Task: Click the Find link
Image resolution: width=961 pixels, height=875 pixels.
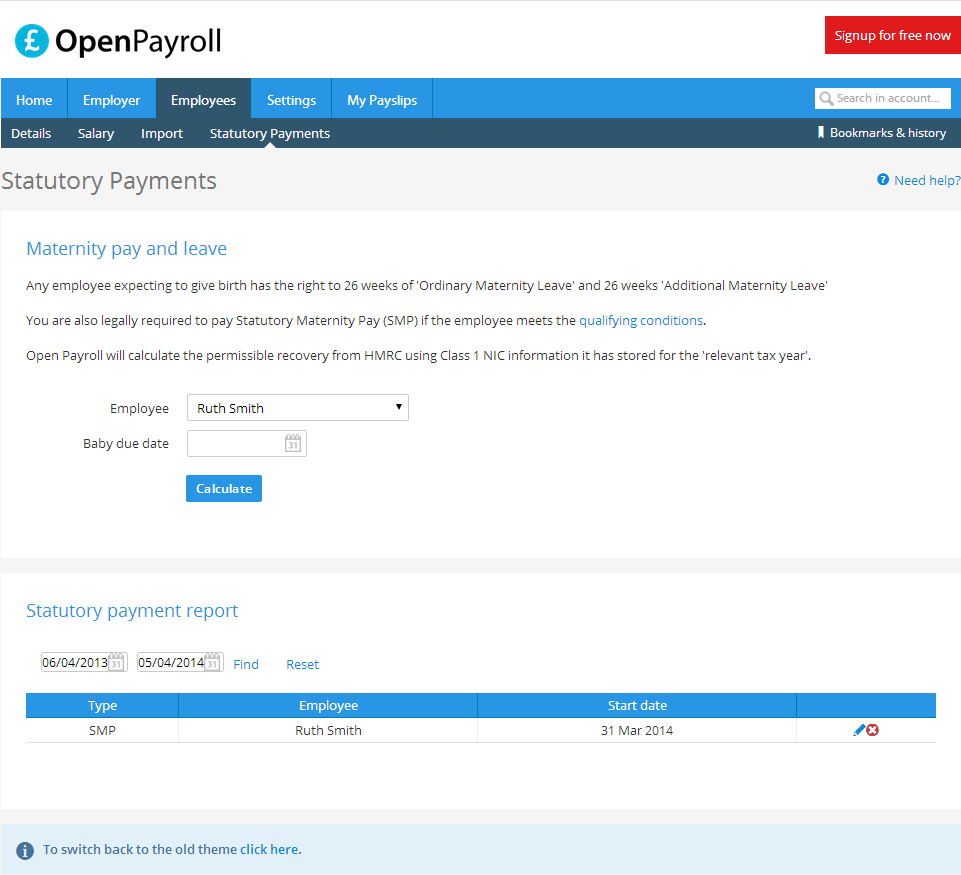Action: click(x=246, y=664)
